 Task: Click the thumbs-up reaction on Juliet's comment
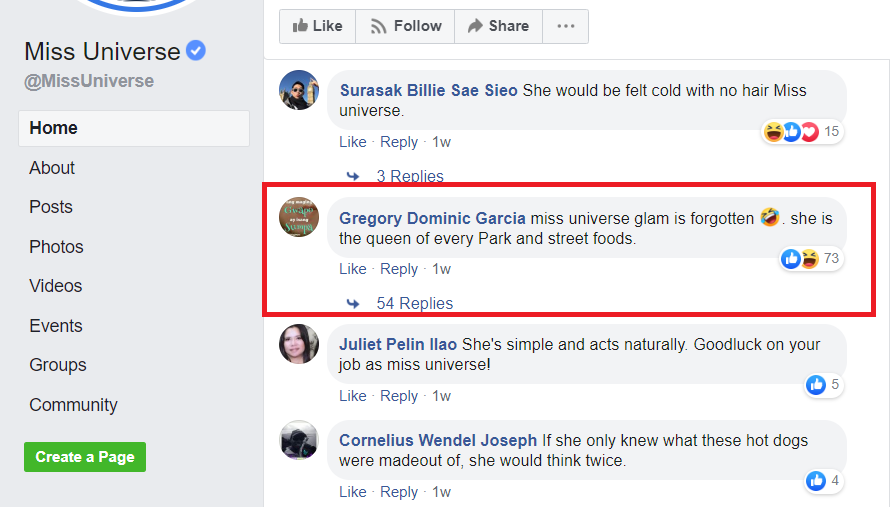coord(816,385)
